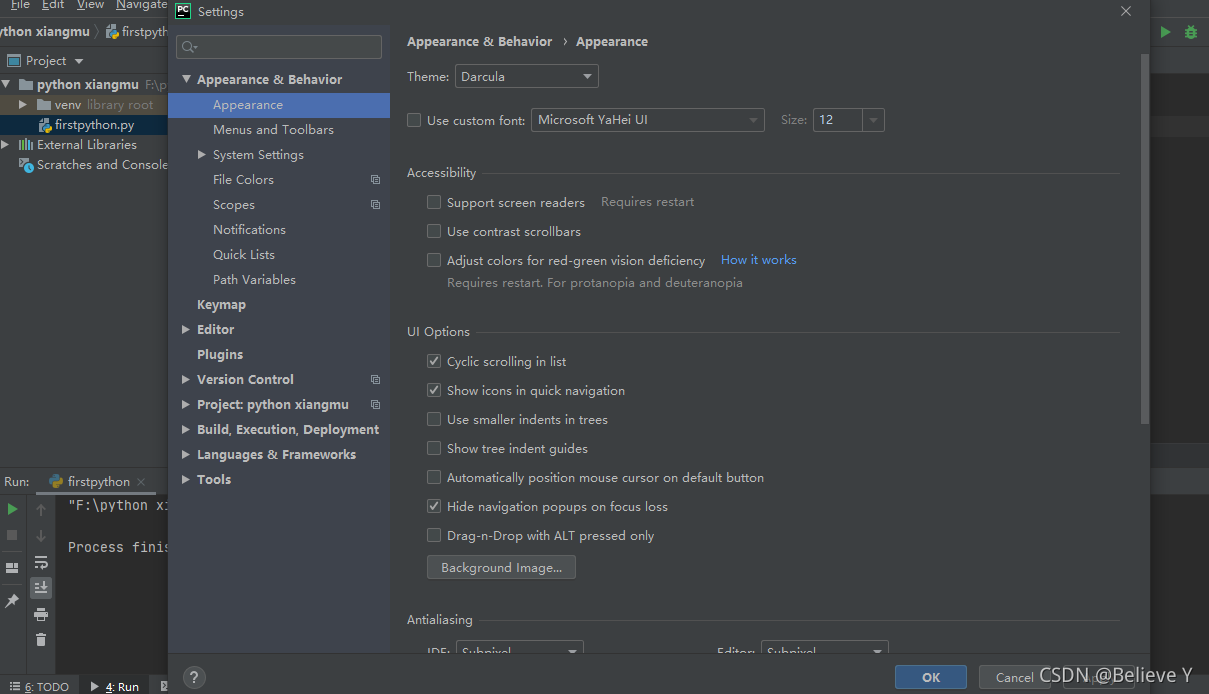Expand System Settings tree node

coord(202,155)
